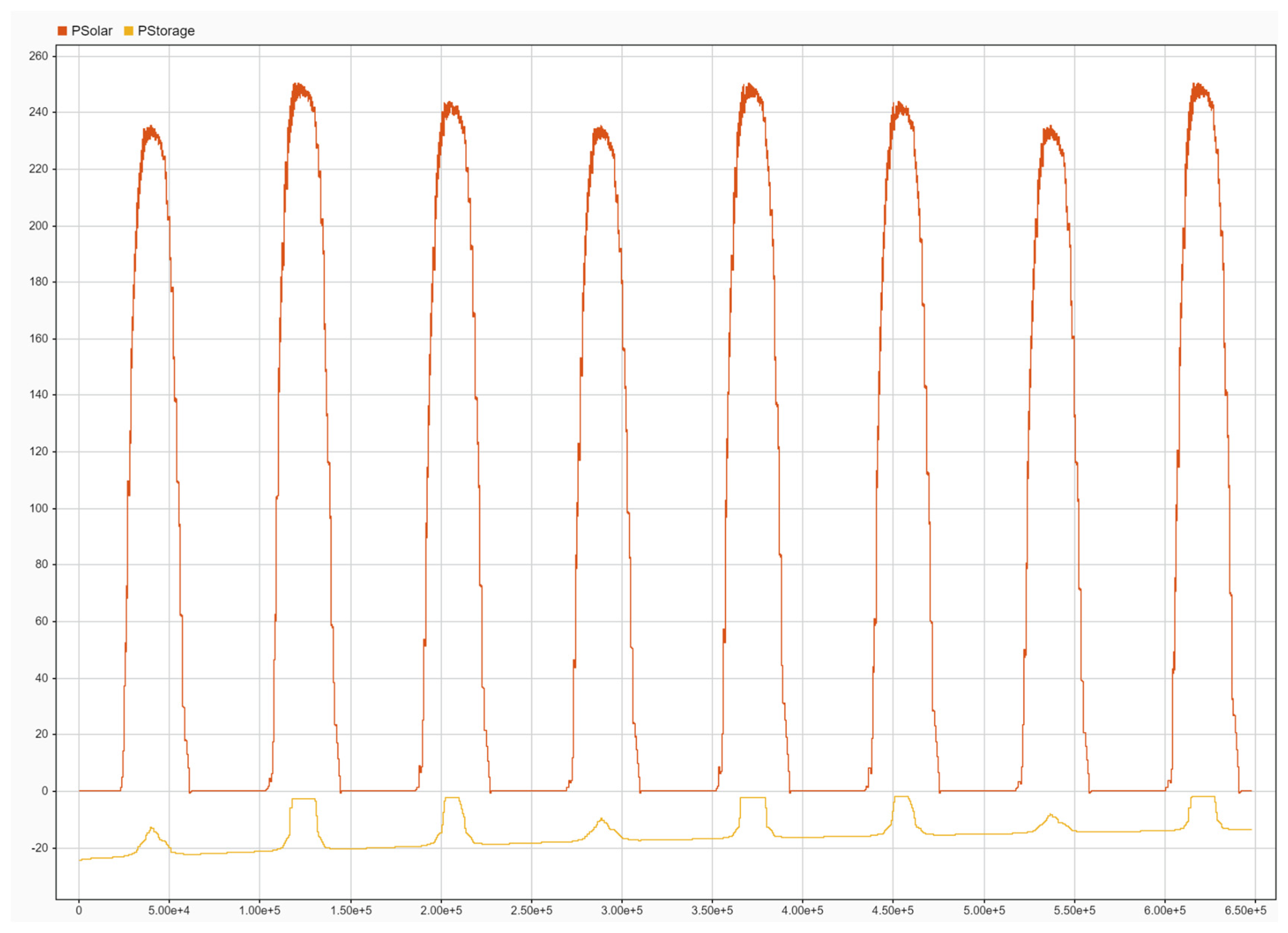Click the x-axis label 1.00e+5

[x=259, y=910]
